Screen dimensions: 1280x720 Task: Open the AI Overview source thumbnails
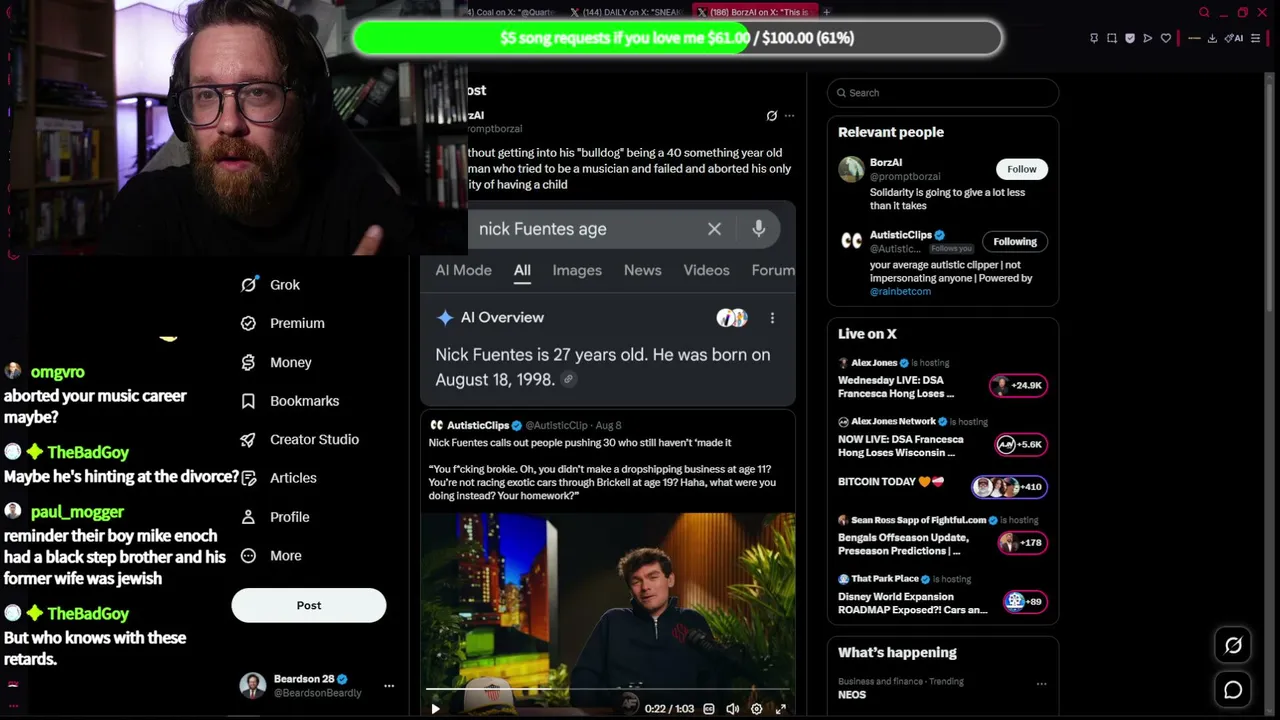(732, 318)
